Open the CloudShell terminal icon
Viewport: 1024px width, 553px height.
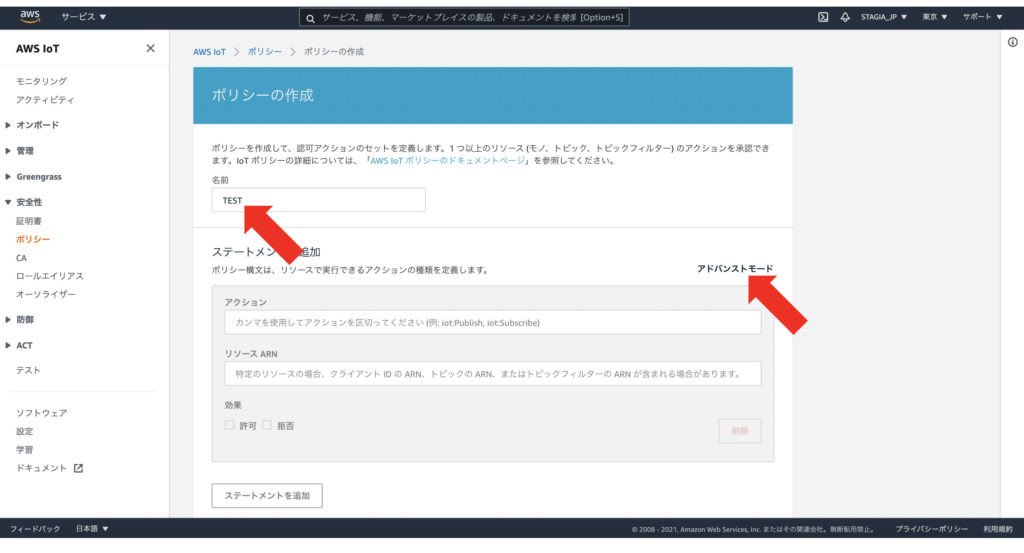pyautogui.click(x=823, y=17)
